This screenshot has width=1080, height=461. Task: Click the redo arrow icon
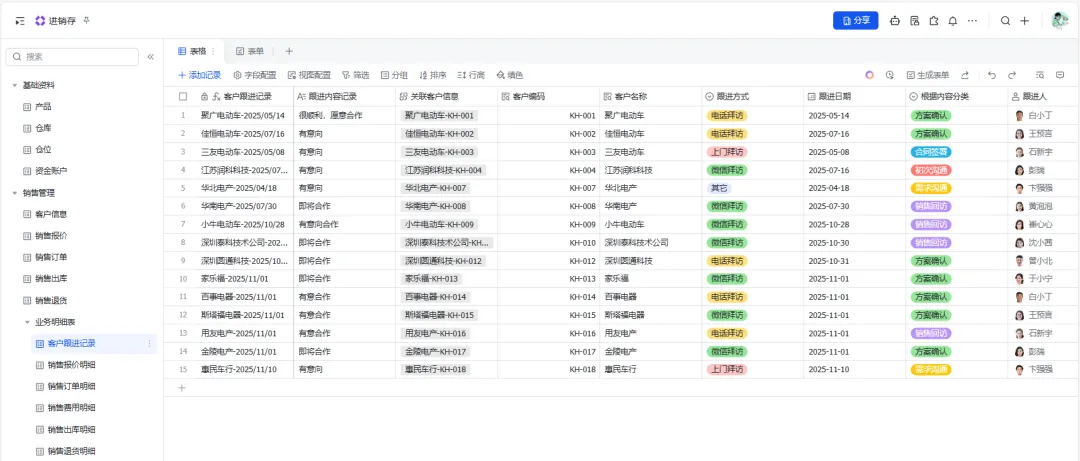[x=1012, y=75]
